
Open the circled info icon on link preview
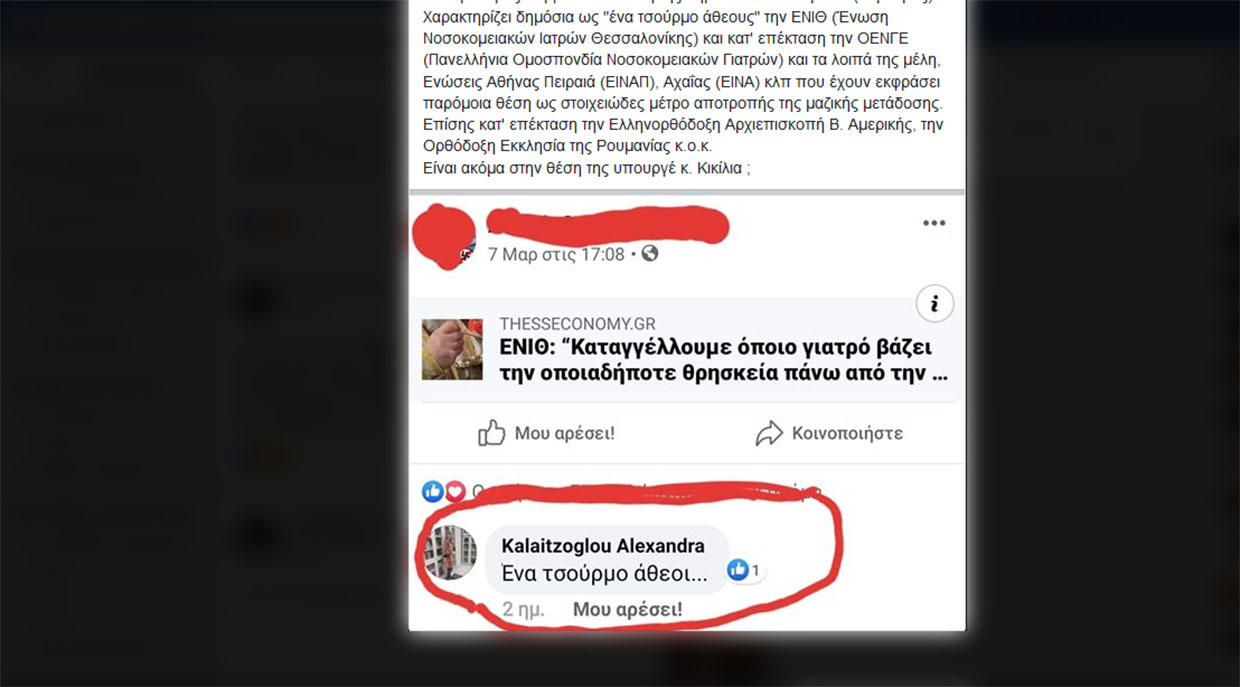pos(935,303)
